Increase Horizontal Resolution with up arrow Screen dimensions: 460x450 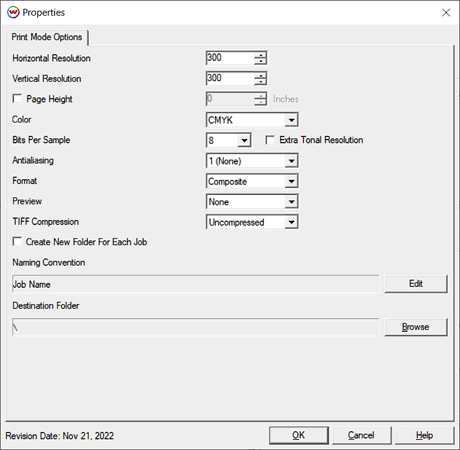260,55
